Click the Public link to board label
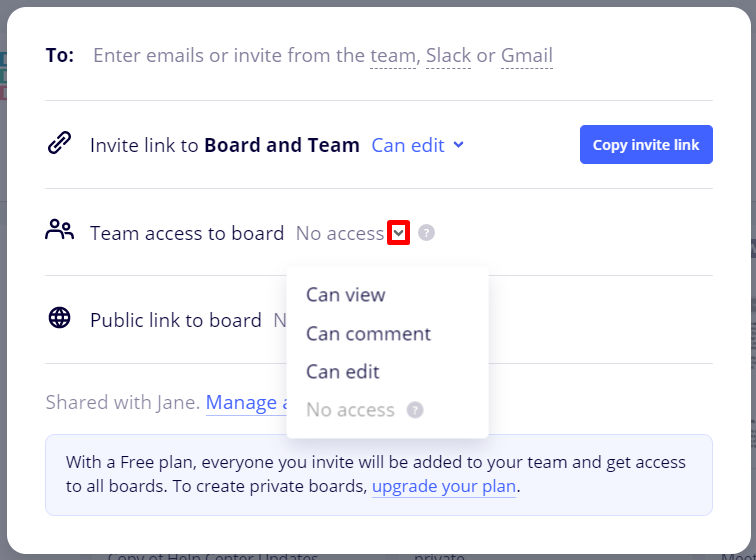The image size is (756, 560). point(176,320)
